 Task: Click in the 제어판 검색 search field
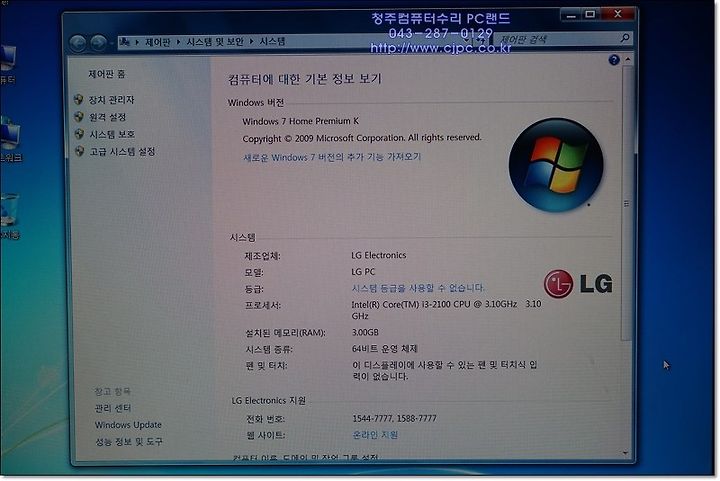click(563, 39)
